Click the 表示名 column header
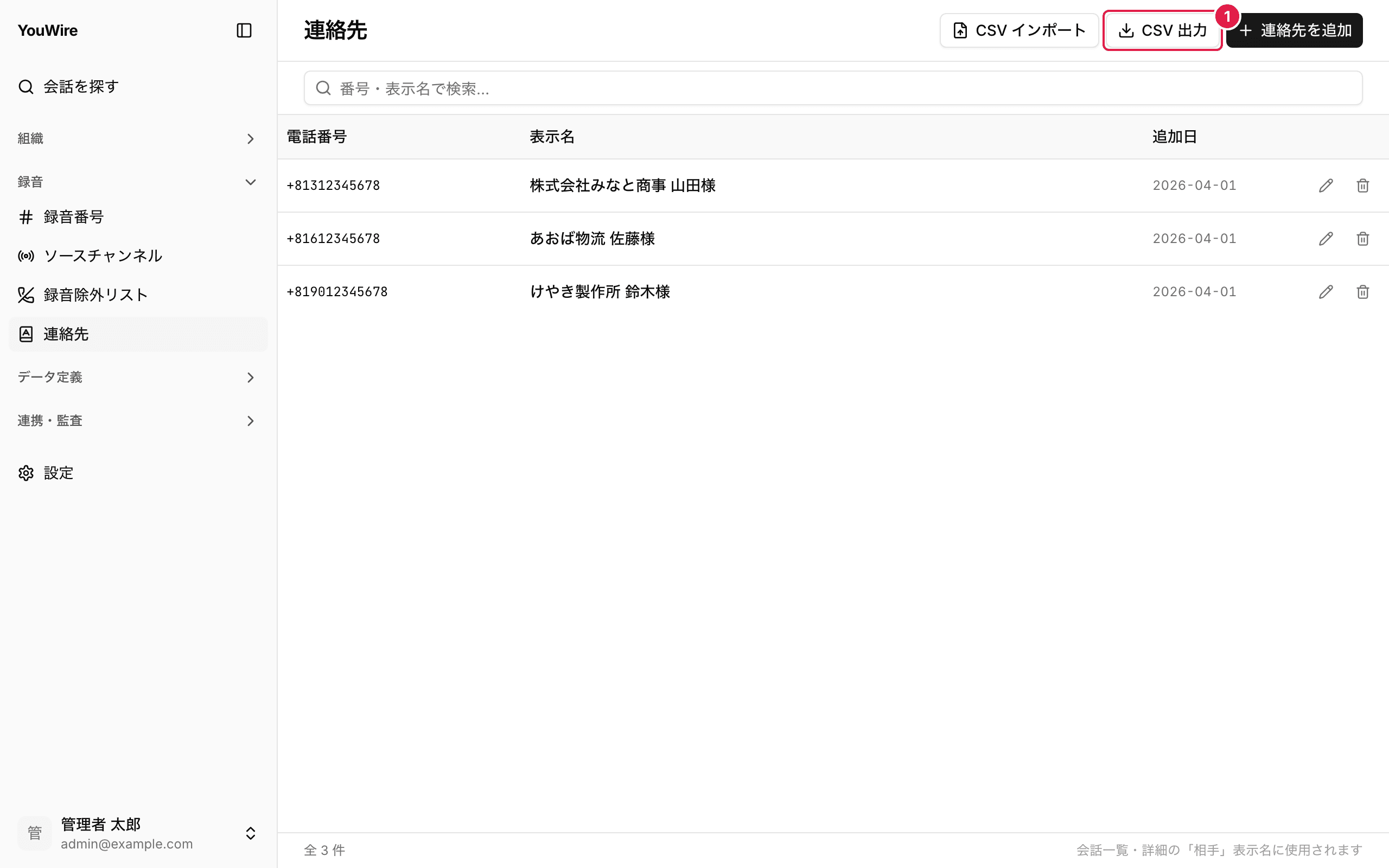 pos(552,137)
